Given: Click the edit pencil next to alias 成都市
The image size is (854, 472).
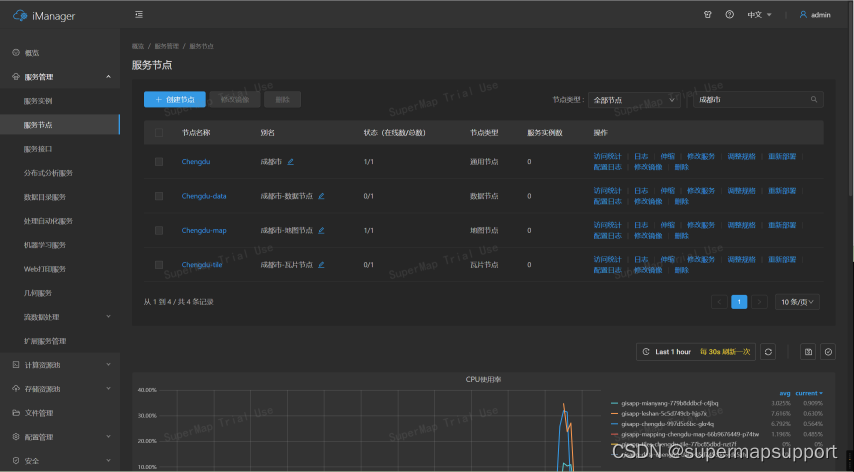Looking at the screenshot, I should pos(291,161).
